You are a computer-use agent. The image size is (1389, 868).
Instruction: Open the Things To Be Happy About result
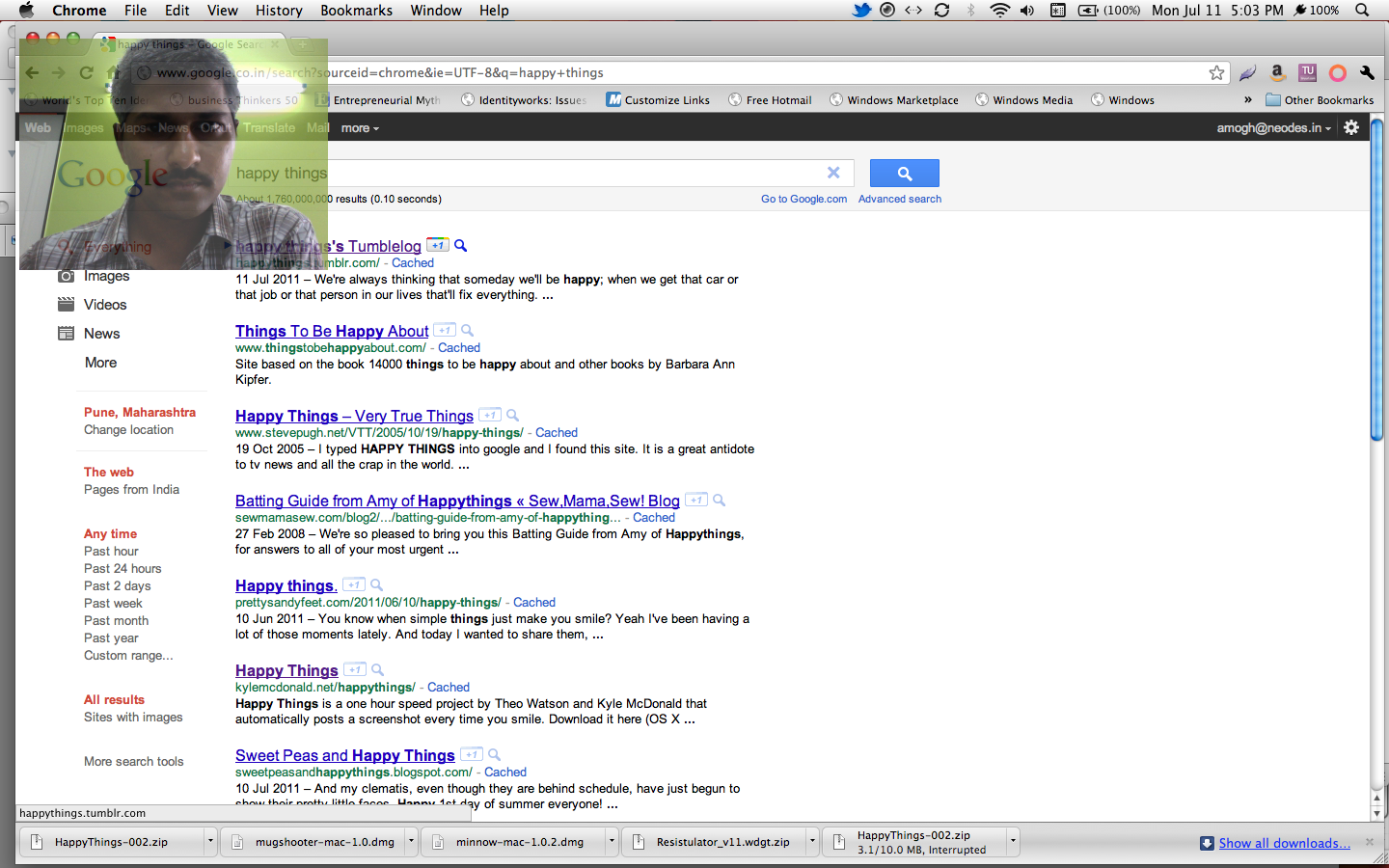[x=332, y=331]
